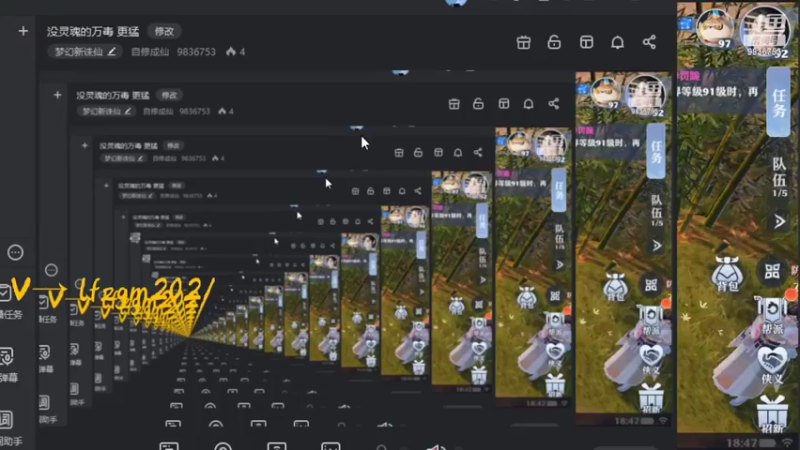Screen dimensions: 800x450
Task: Toggle the notification bell in the outermost top toolbar
Action: (x=617, y=42)
